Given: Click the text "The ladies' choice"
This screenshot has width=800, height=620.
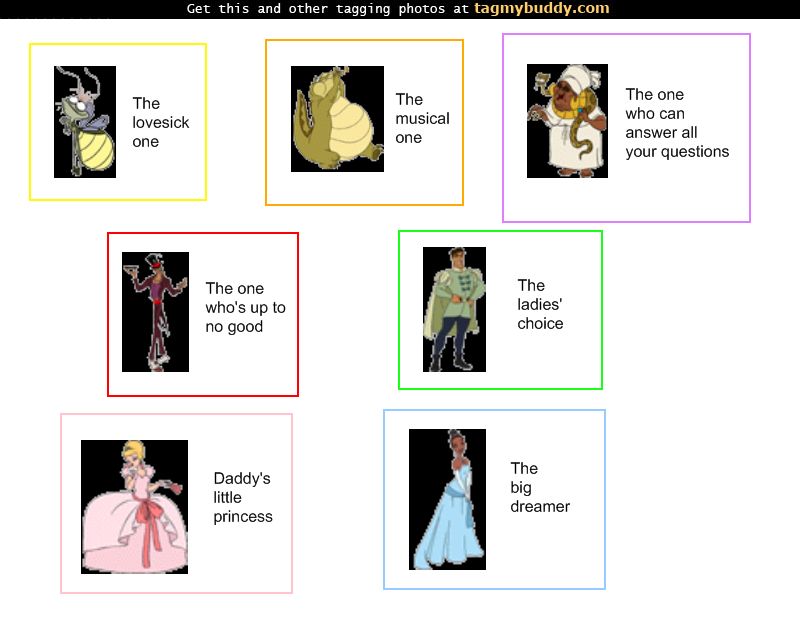Looking at the screenshot, I should coord(540,304).
